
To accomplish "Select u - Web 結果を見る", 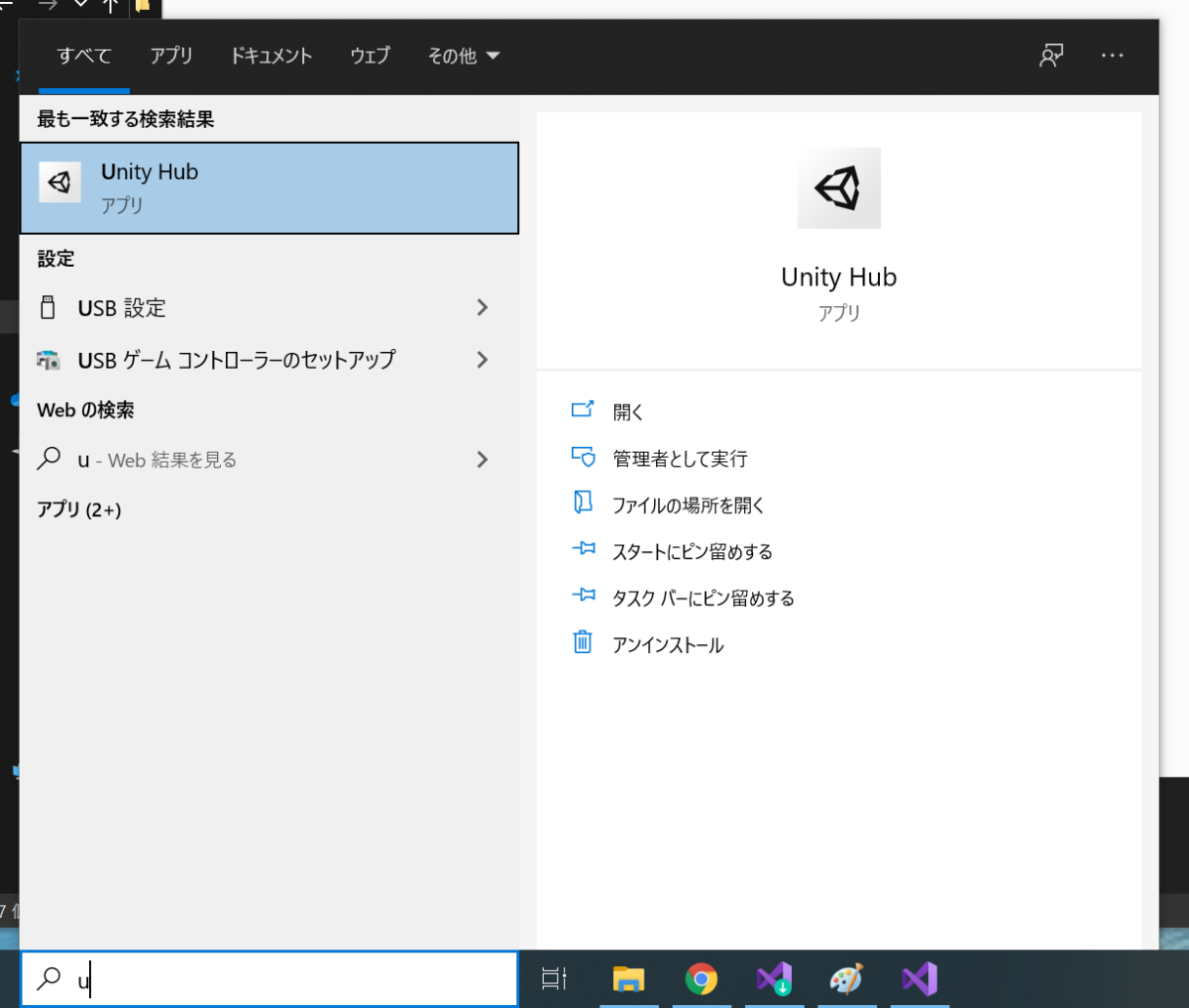I will point(269,460).
